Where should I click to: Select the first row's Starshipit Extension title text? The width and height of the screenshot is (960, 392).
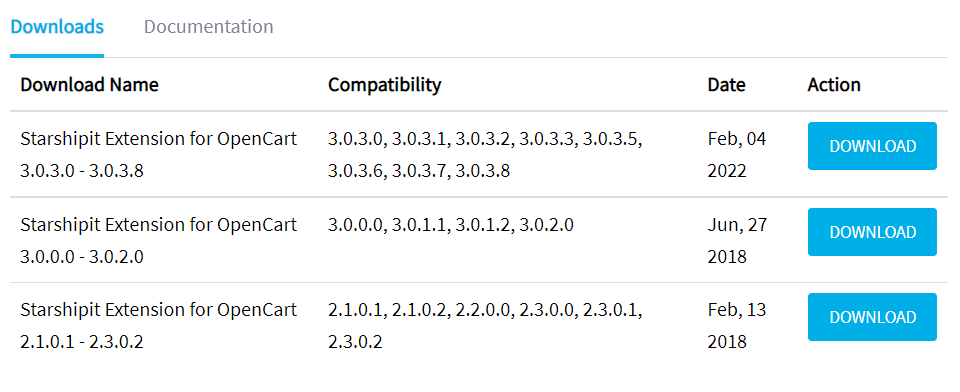click(159, 139)
